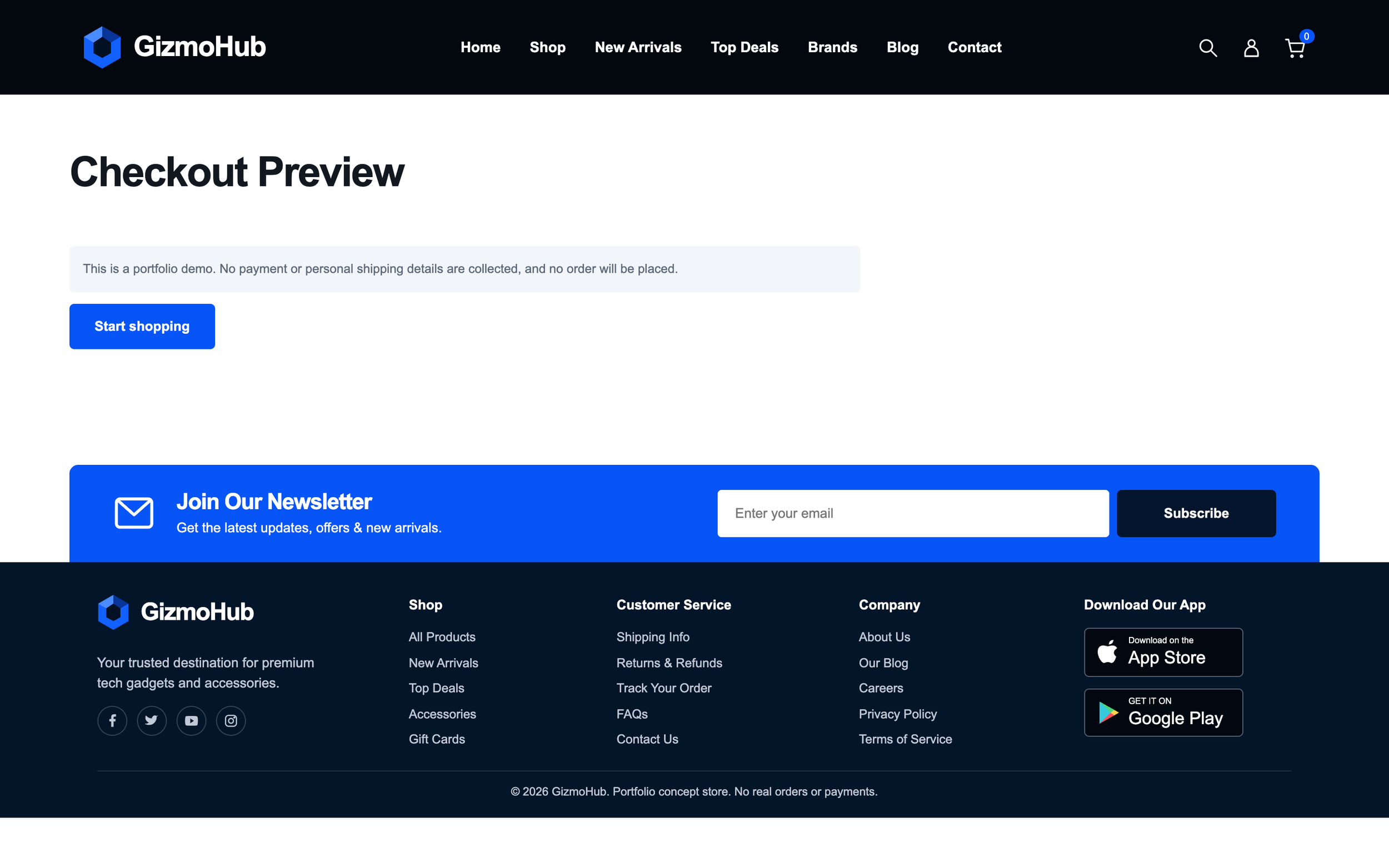
Task: Visit the Twitter social icon
Action: coord(152,720)
